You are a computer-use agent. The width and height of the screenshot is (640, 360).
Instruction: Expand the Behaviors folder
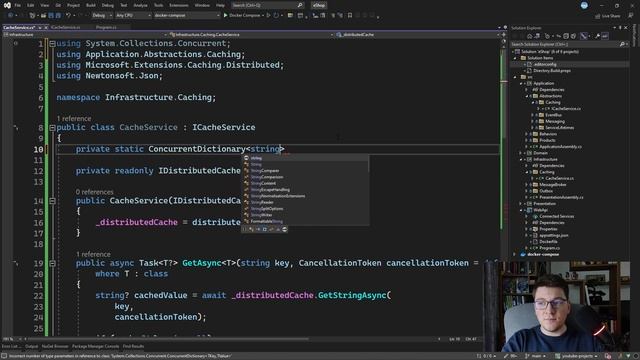click(x=527, y=134)
